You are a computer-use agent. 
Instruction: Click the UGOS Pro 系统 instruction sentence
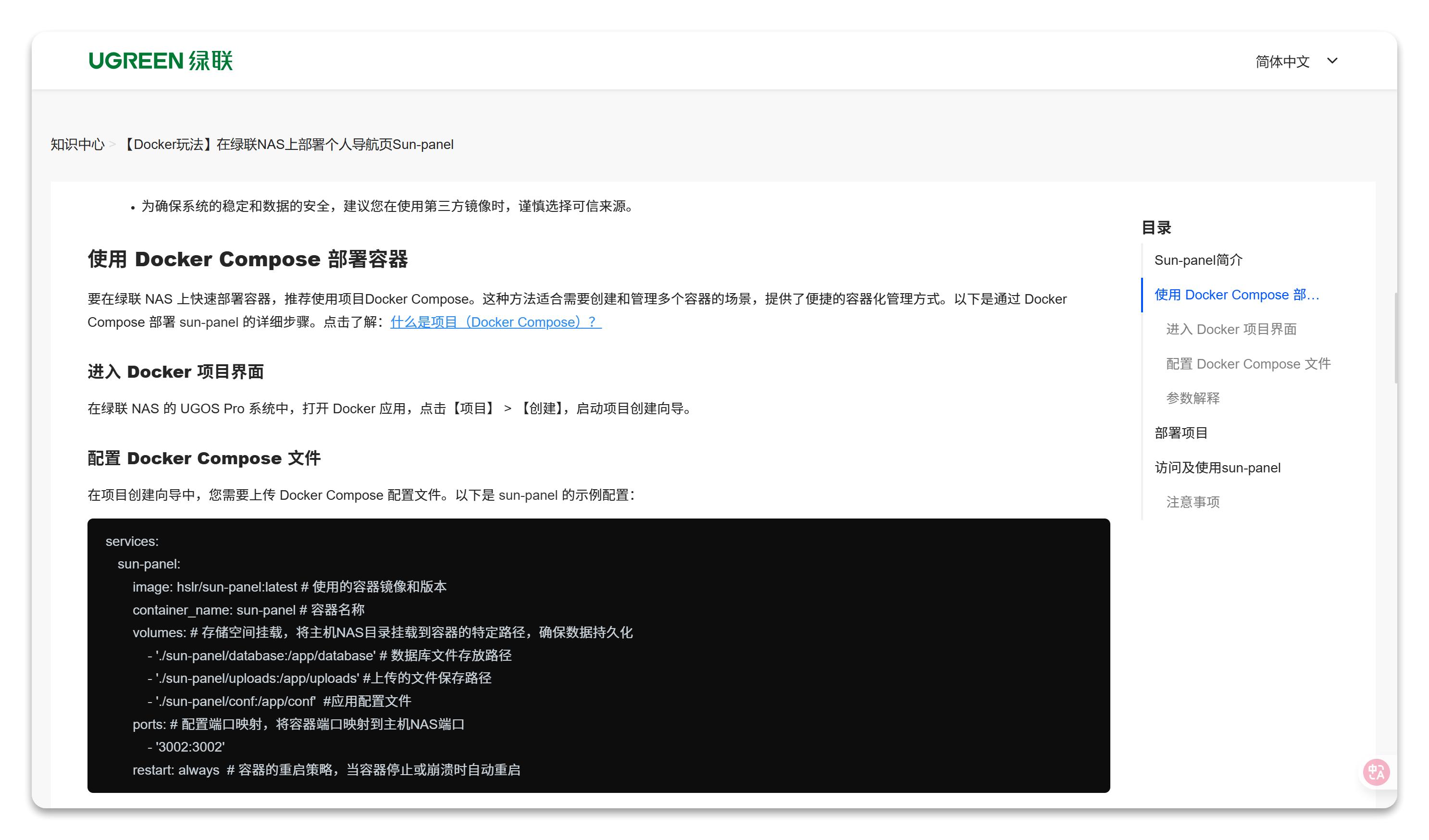pos(391,408)
